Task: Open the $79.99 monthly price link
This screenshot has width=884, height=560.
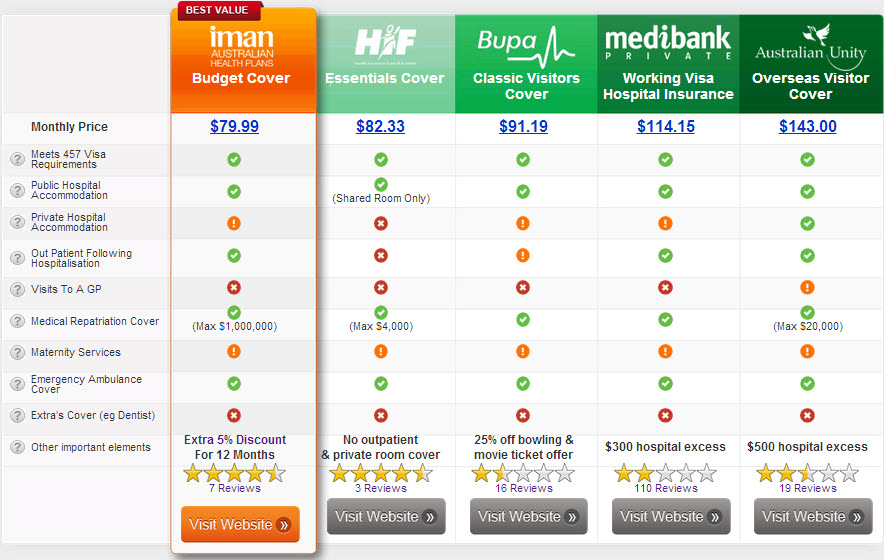Action: (234, 127)
